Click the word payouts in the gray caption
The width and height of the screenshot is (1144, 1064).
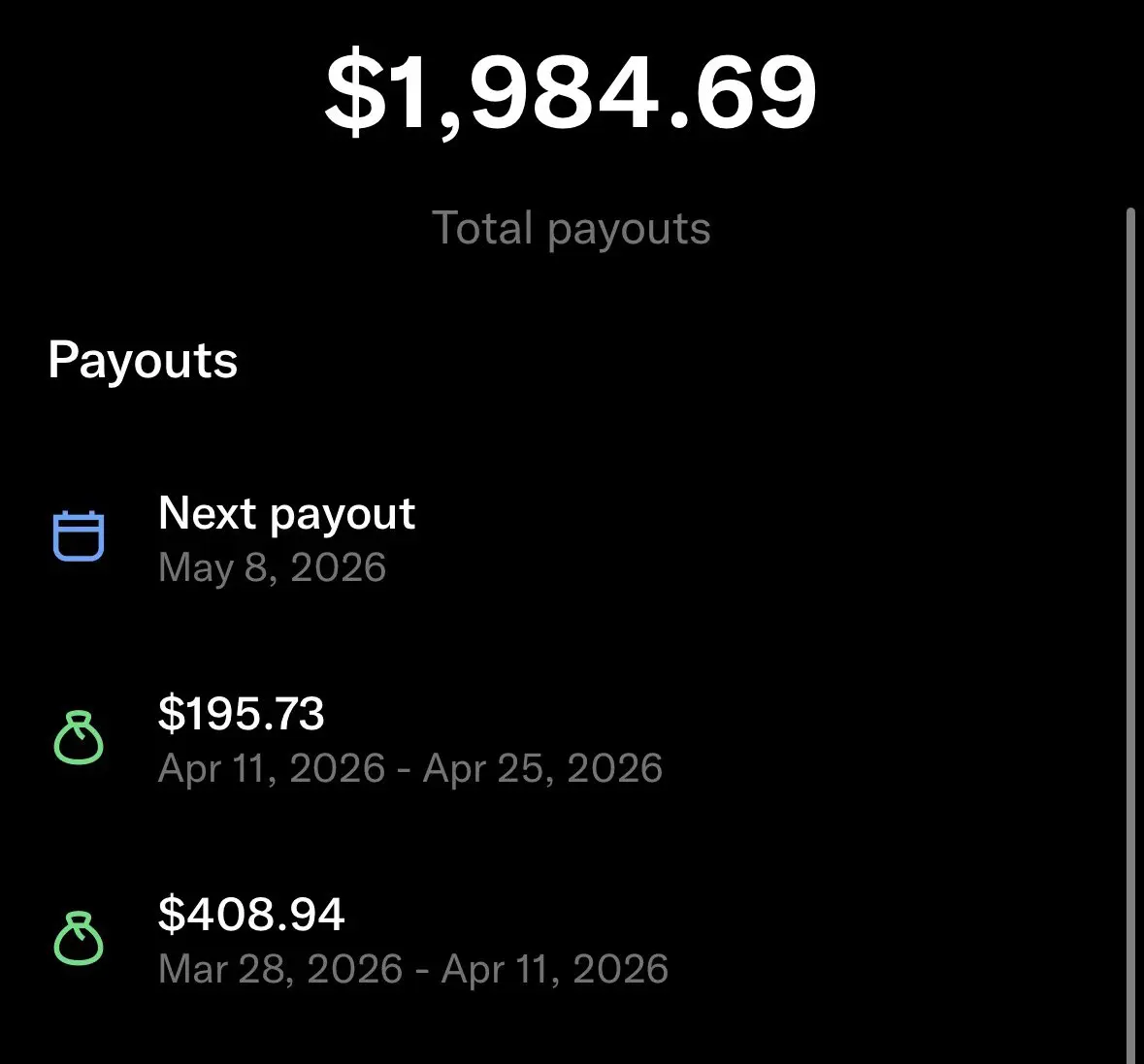click(x=629, y=231)
